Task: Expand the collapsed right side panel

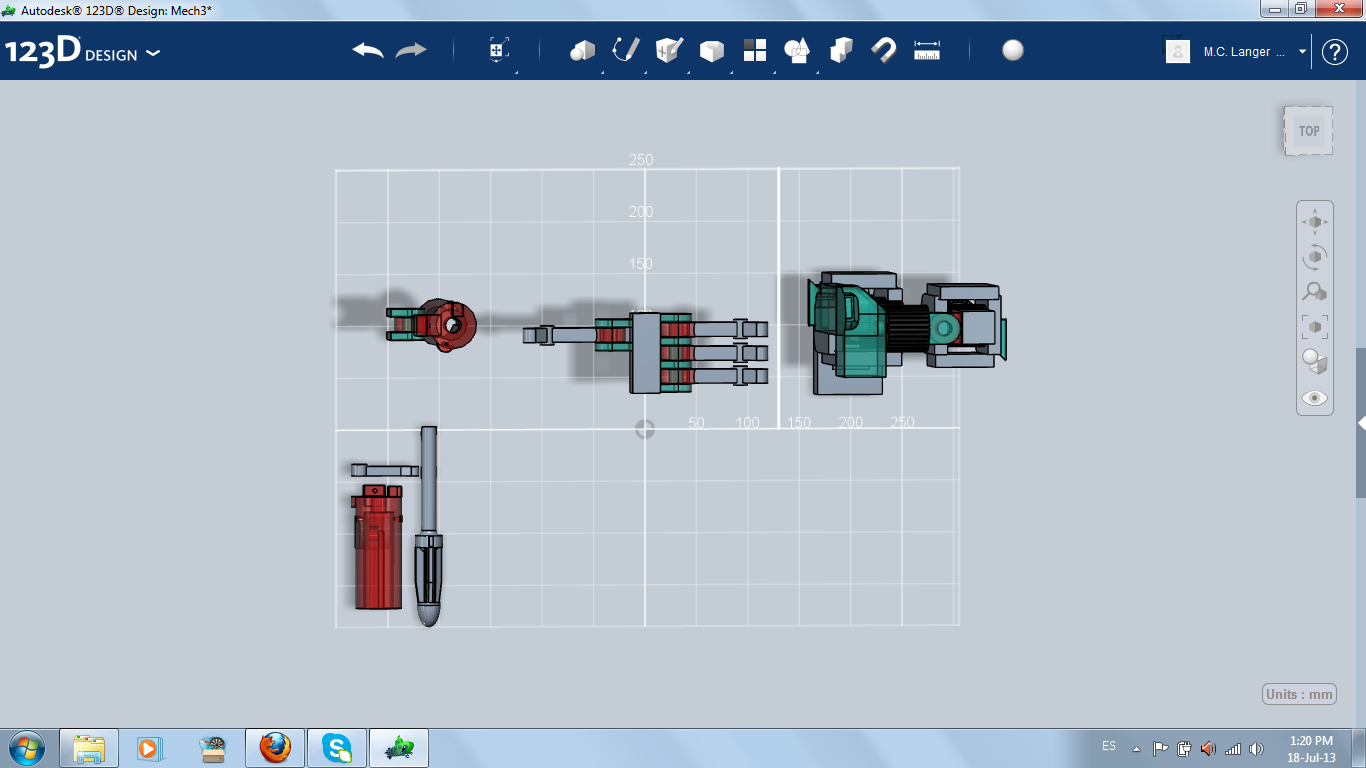Action: coord(1361,423)
